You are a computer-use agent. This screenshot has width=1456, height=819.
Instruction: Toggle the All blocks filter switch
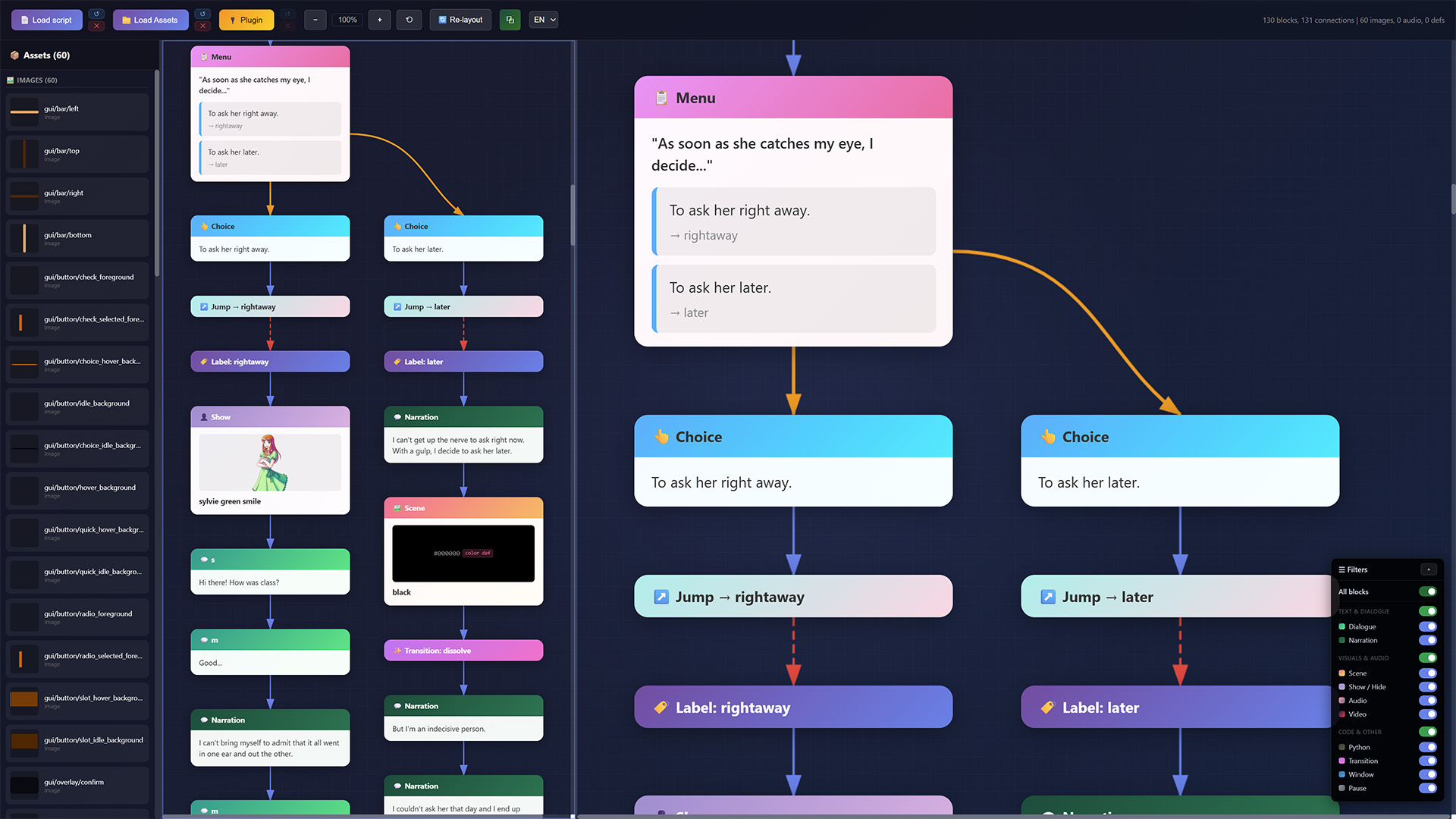(1427, 591)
